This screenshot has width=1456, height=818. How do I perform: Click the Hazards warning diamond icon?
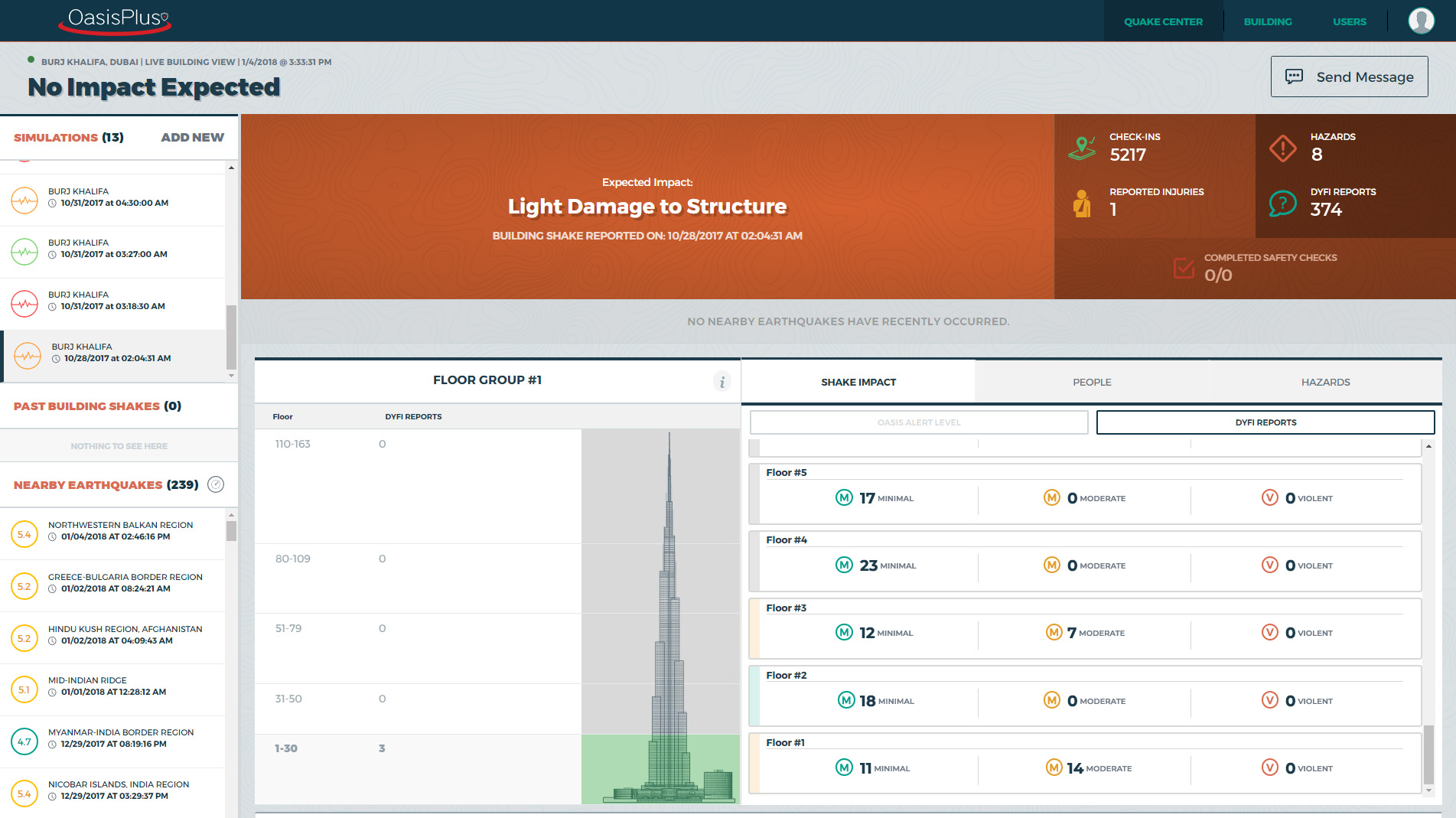1282,148
